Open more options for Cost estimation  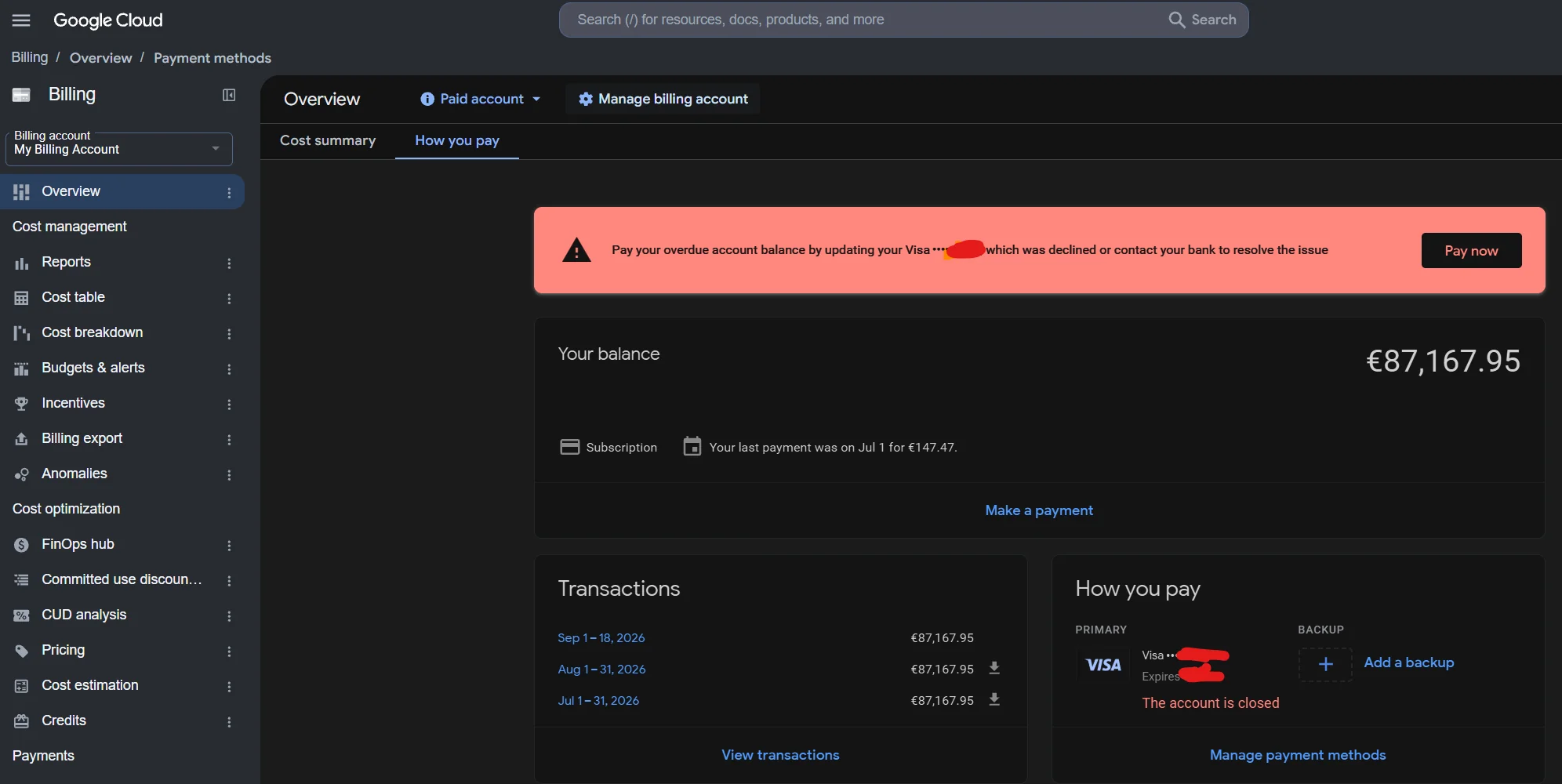click(229, 687)
